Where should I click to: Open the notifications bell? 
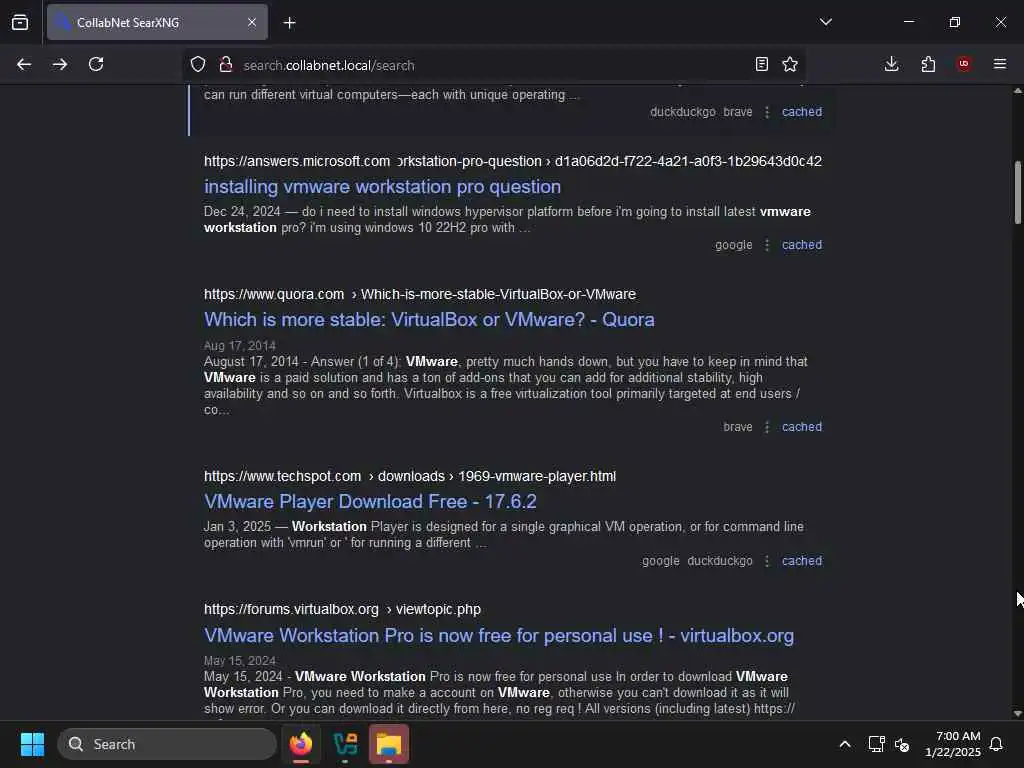pos(997,744)
